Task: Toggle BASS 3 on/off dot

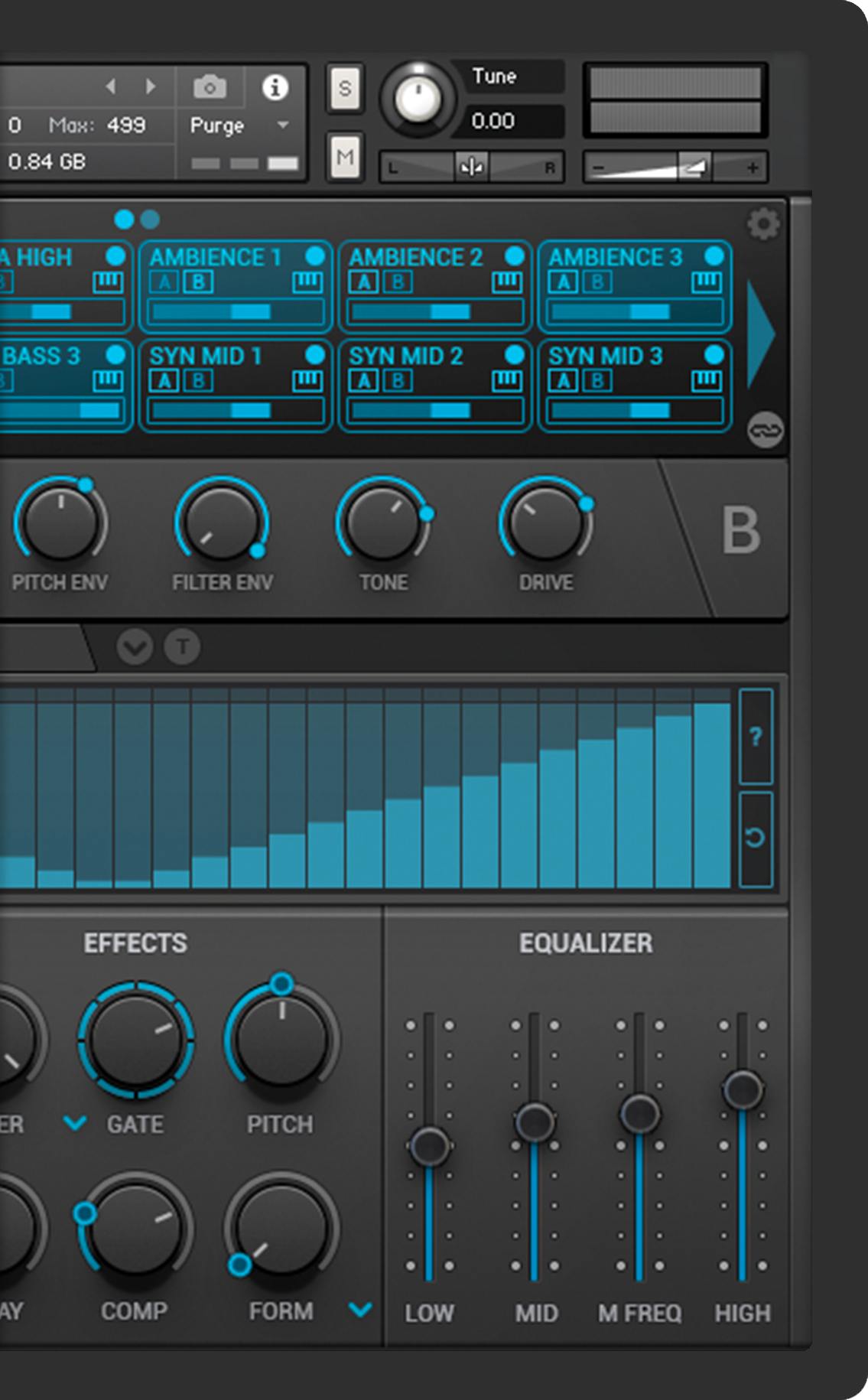Action: pos(115,354)
